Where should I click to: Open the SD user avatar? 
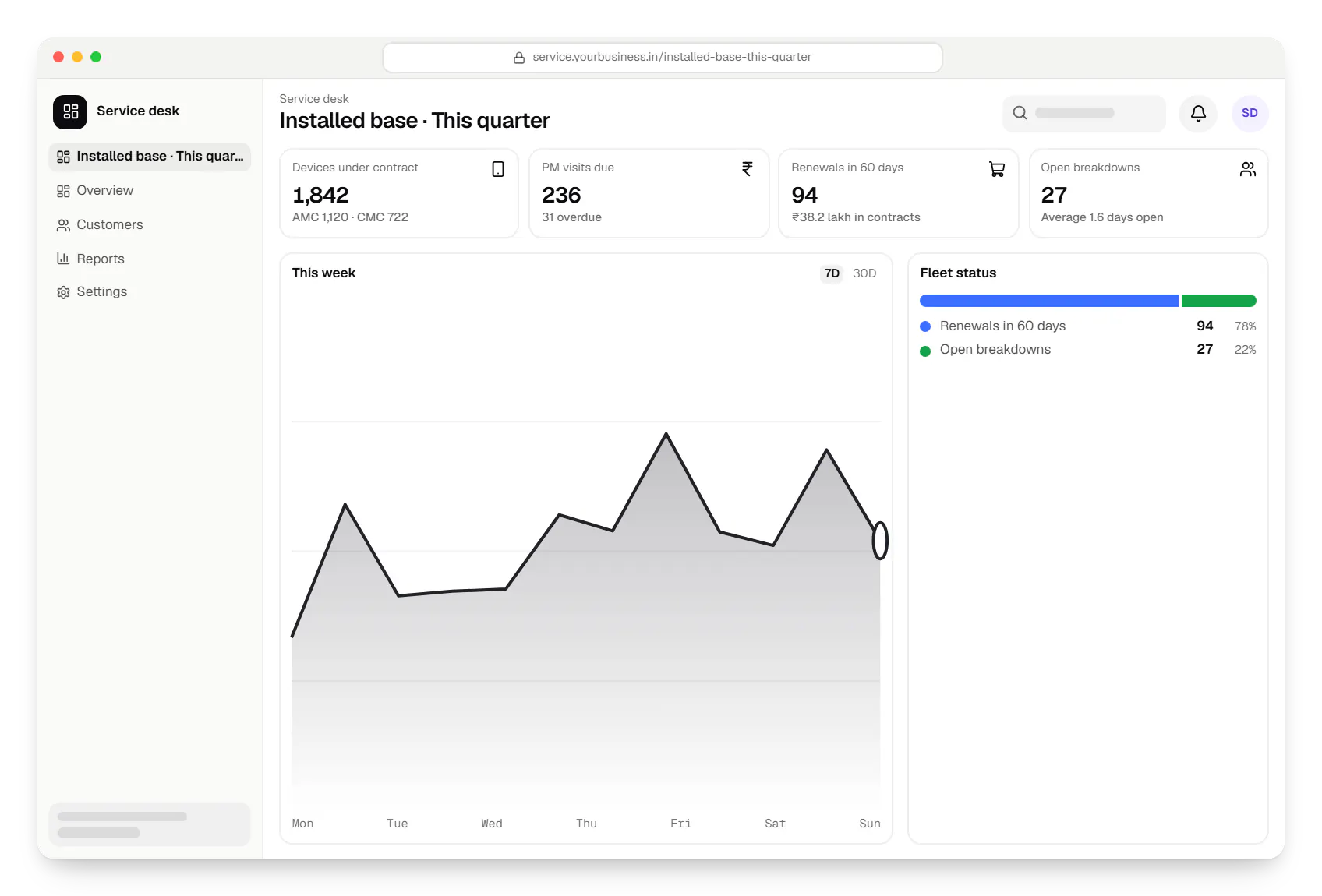click(x=1250, y=113)
